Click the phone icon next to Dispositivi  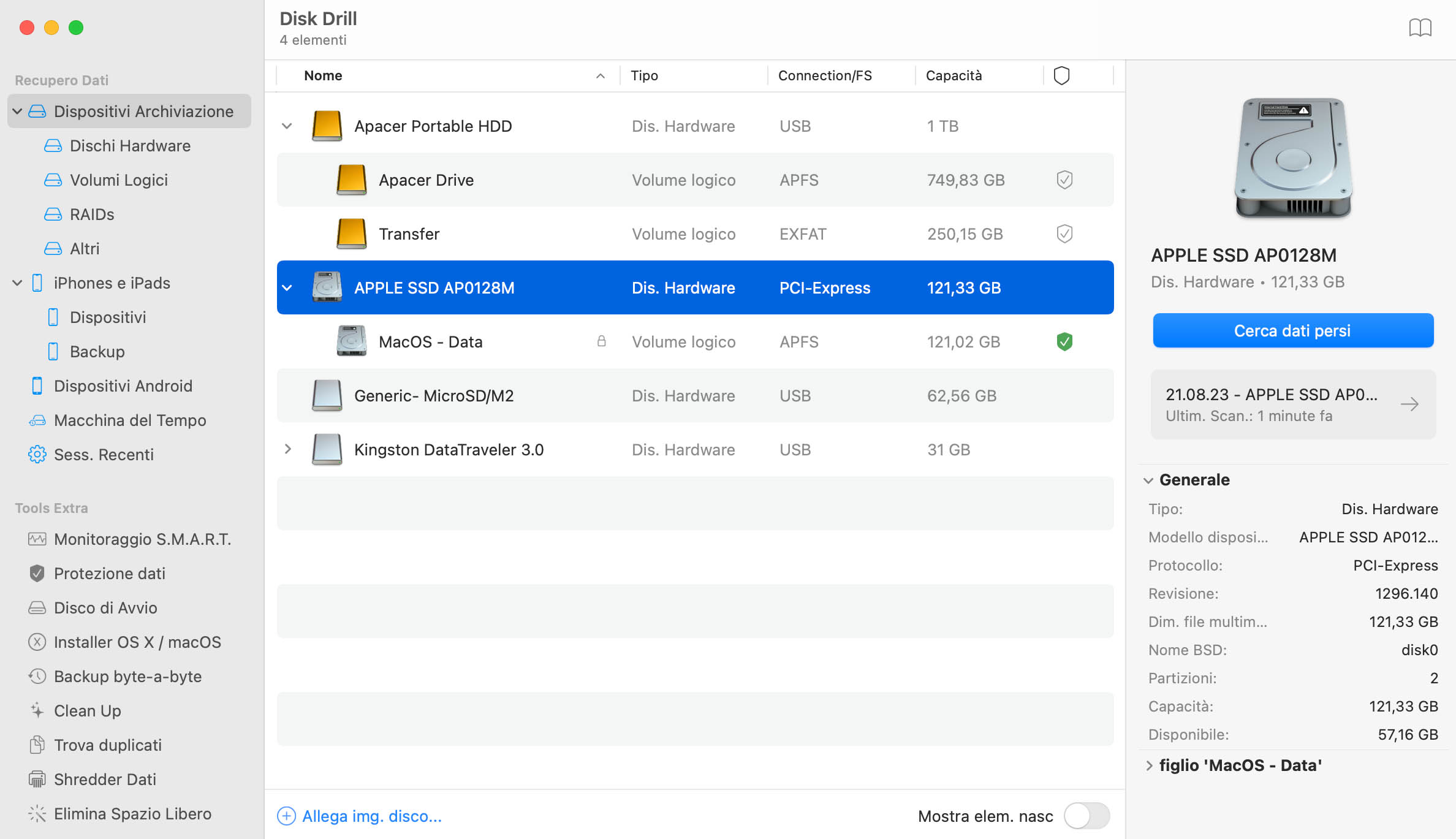[53, 317]
